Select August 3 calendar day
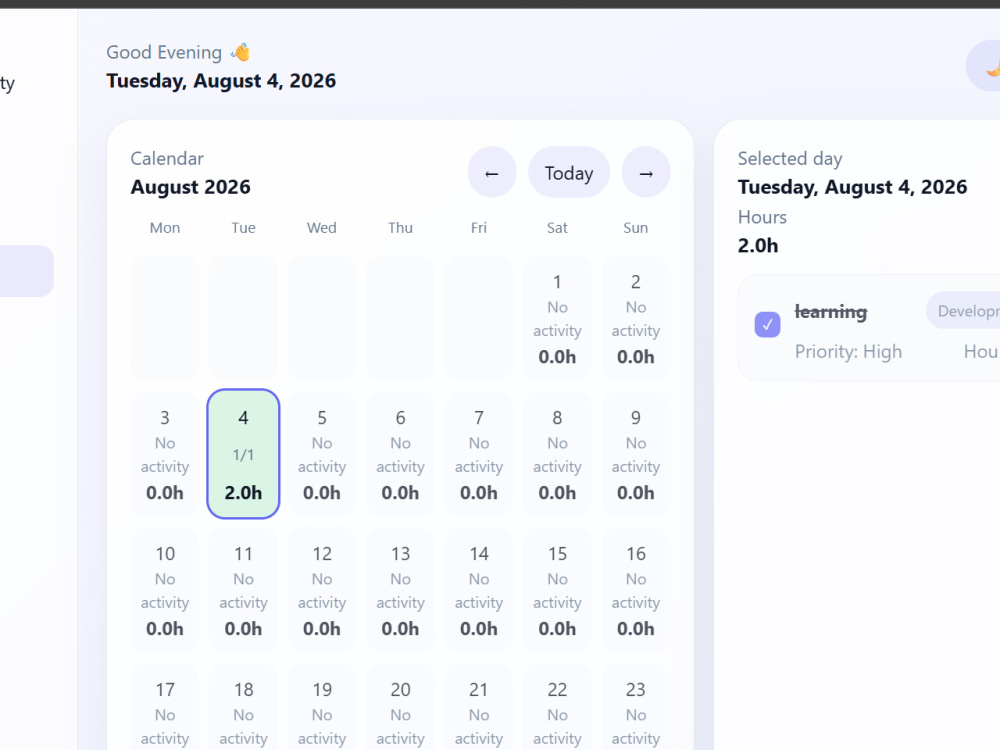Screen dimensions: 1000x750 click(x=165, y=453)
